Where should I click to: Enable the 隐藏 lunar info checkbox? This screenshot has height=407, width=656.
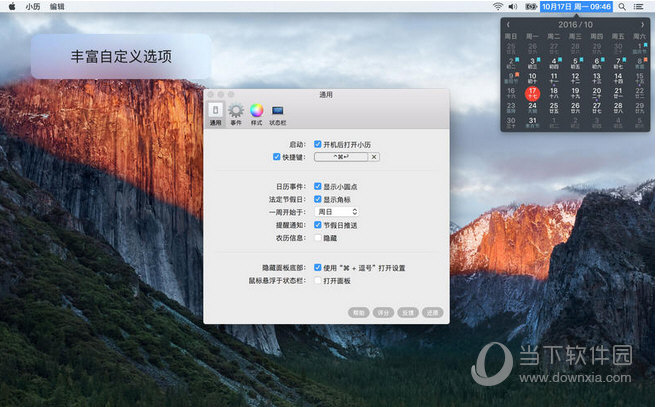[x=318, y=238]
